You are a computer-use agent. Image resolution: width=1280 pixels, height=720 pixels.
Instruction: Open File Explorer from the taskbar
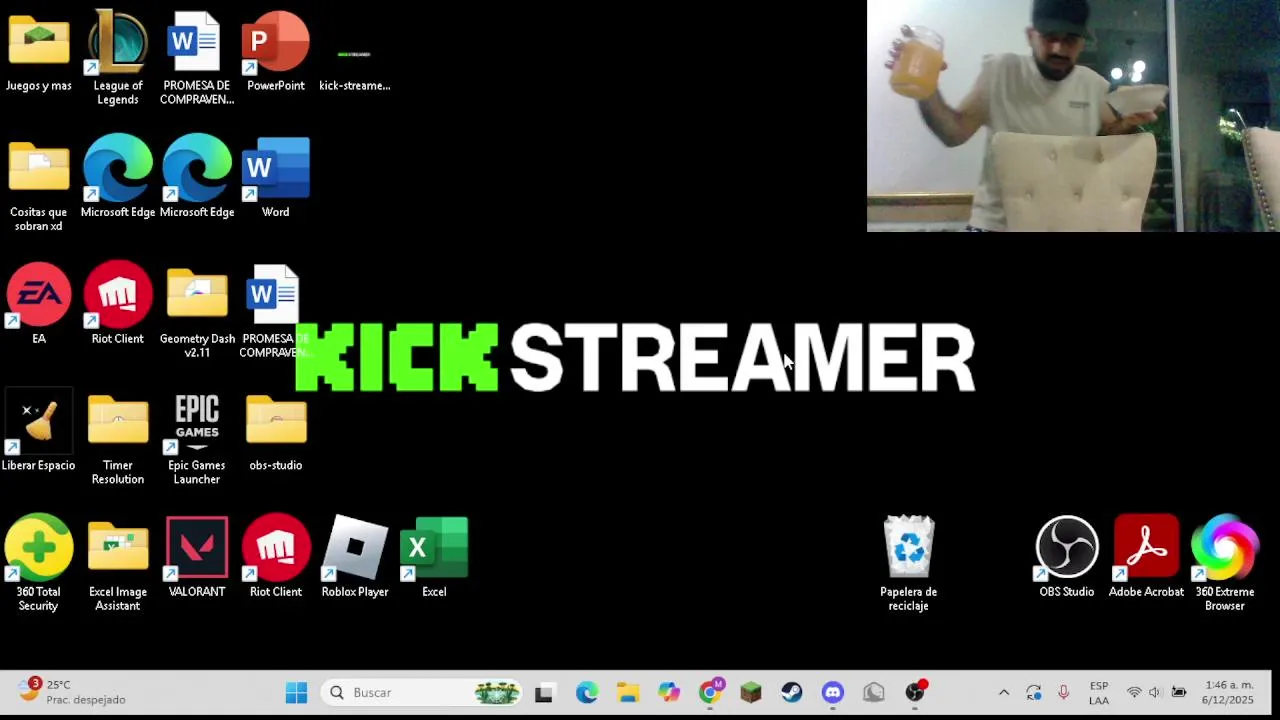point(628,692)
